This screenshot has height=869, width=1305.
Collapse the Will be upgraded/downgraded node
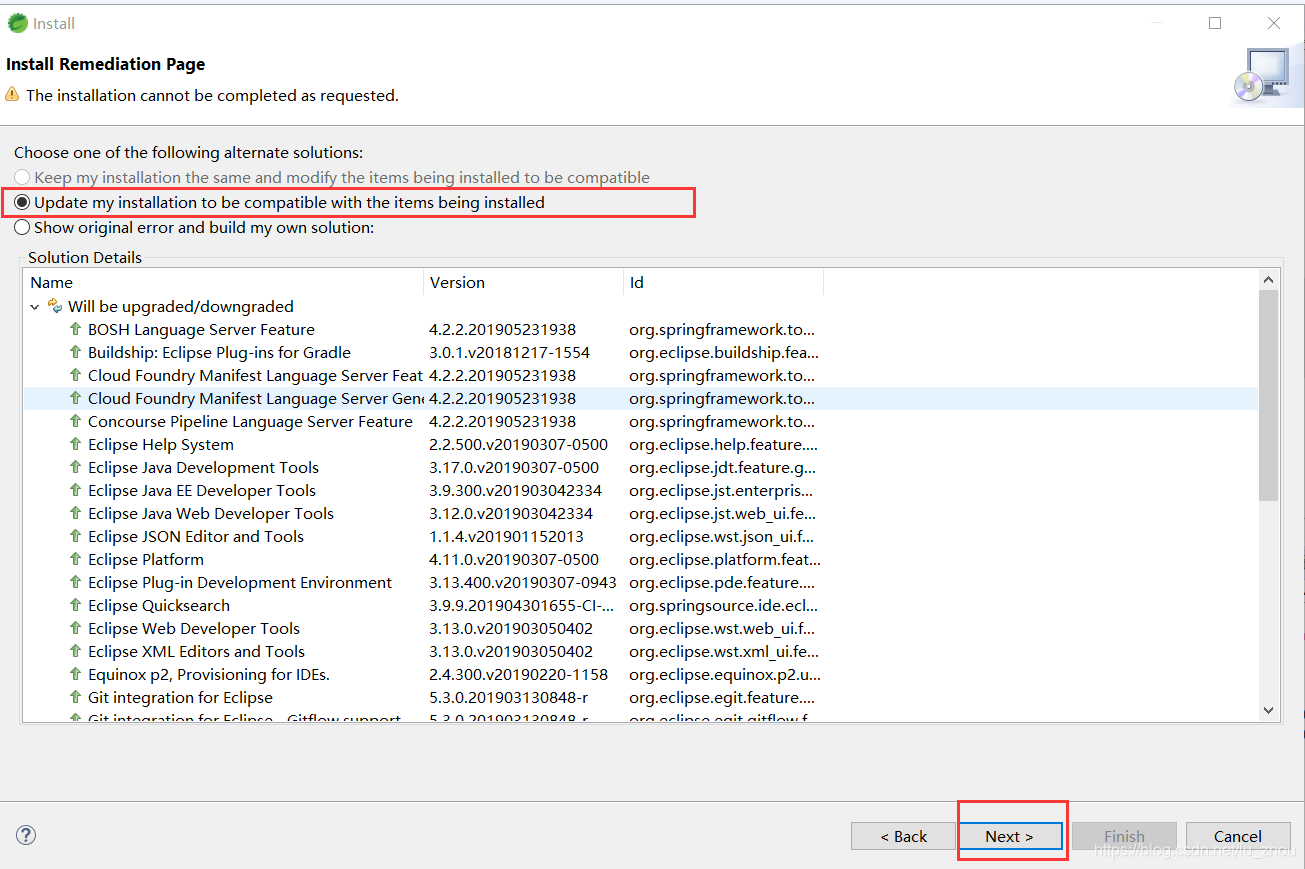(x=35, y=307)
